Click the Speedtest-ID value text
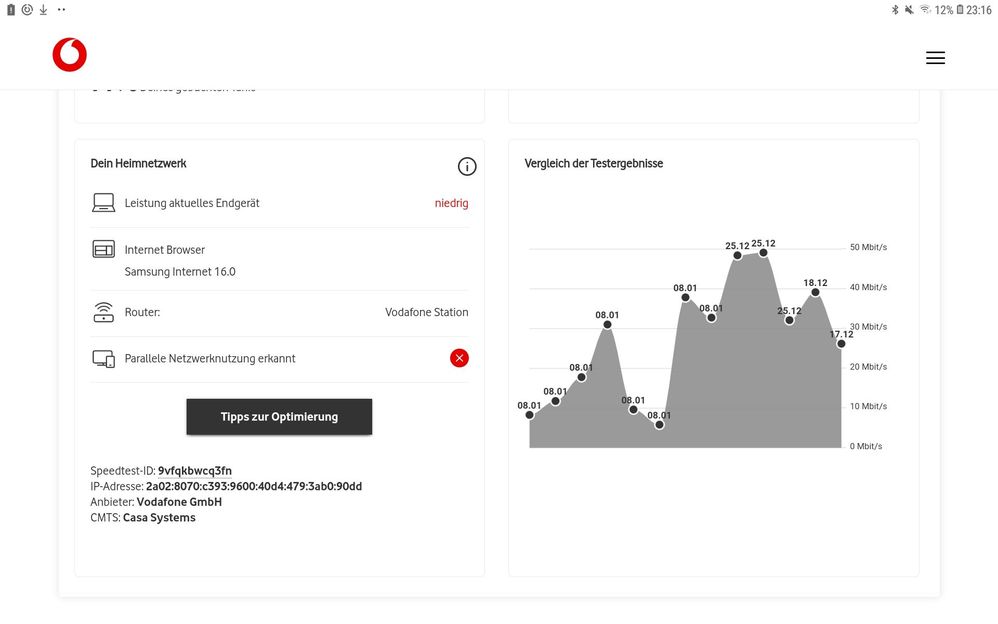Viewport: 998px width, 624px height. point(195,470)
